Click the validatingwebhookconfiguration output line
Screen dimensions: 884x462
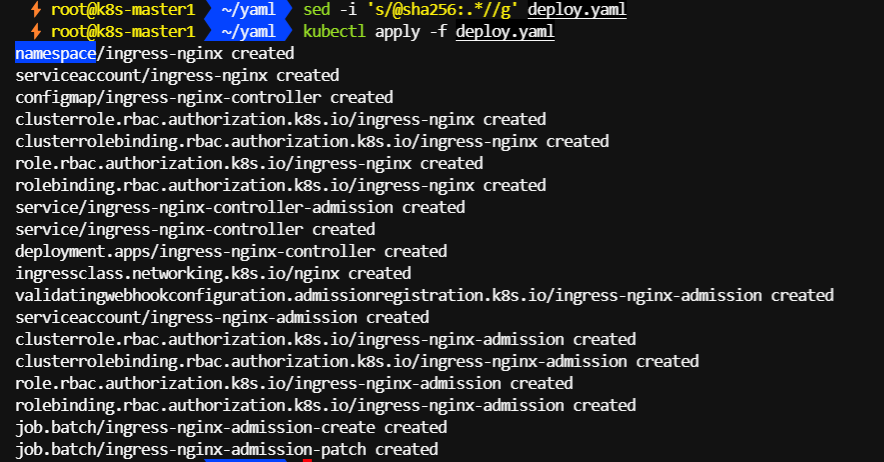tap(424, 295)
